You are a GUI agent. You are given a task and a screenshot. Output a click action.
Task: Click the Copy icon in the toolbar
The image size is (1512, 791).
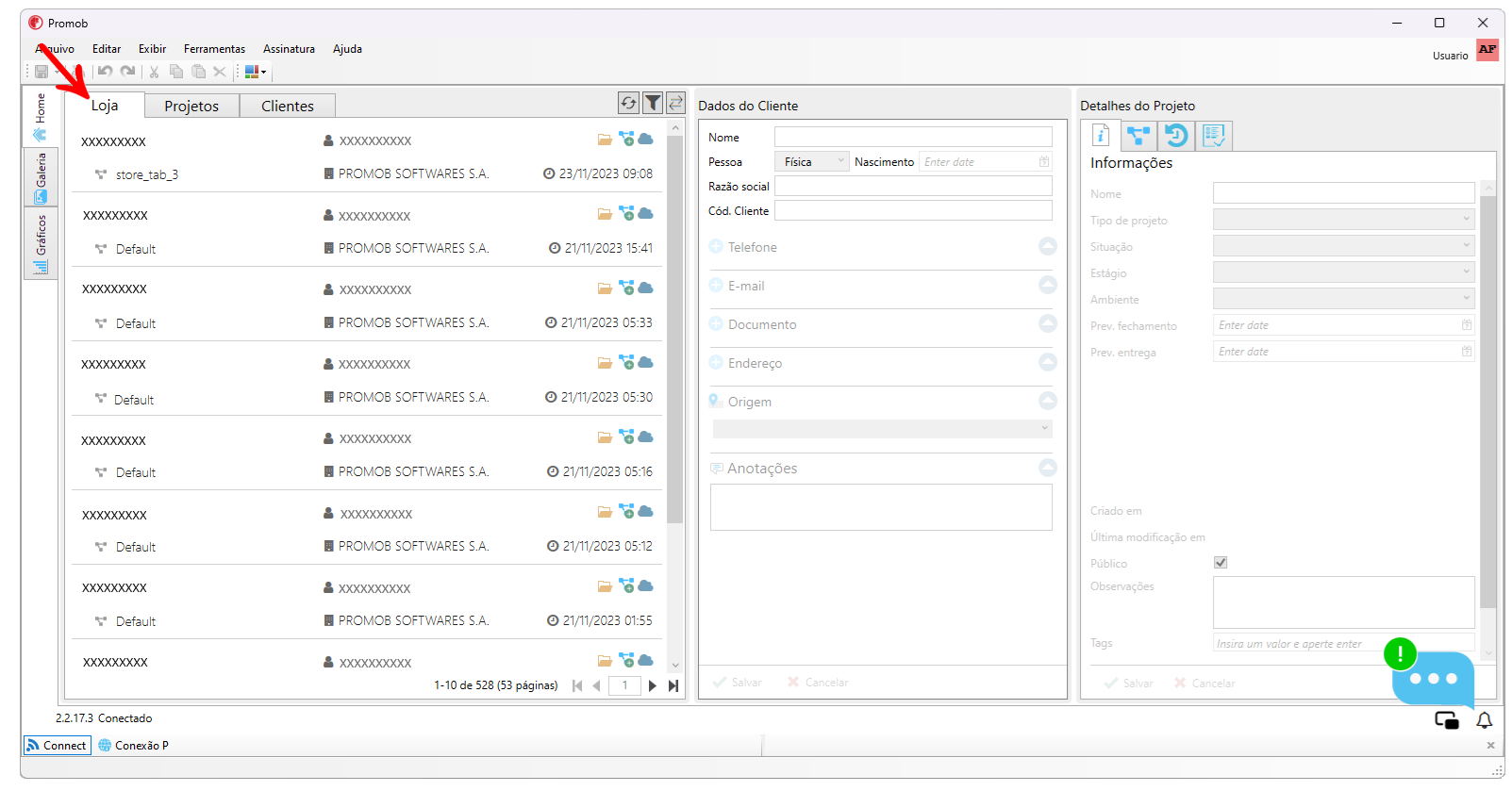(176, 72)
